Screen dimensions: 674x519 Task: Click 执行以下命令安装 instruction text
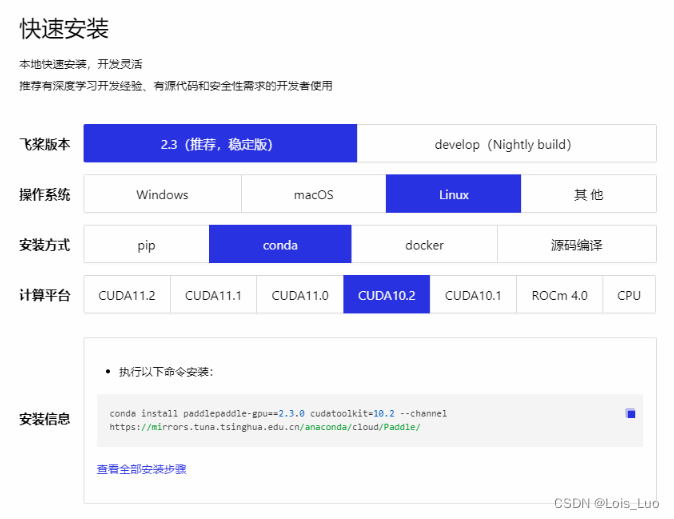tap(166, 372)
